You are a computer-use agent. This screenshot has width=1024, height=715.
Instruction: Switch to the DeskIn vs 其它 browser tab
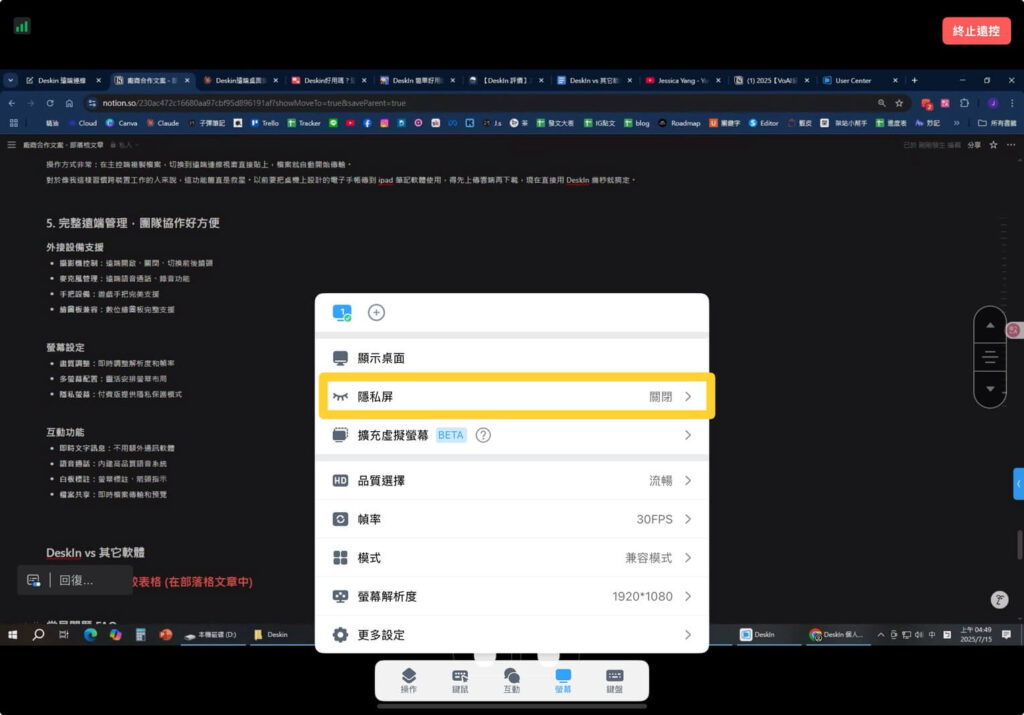click(x=594, y=80)
